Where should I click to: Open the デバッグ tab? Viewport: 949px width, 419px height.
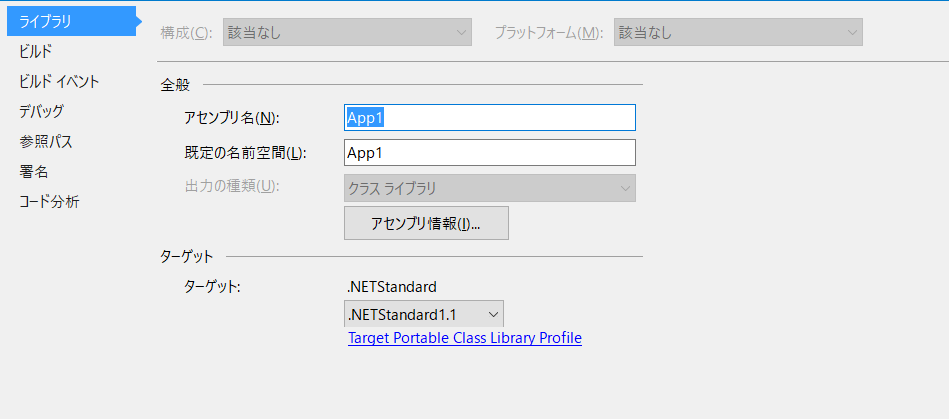pos(41,111)
